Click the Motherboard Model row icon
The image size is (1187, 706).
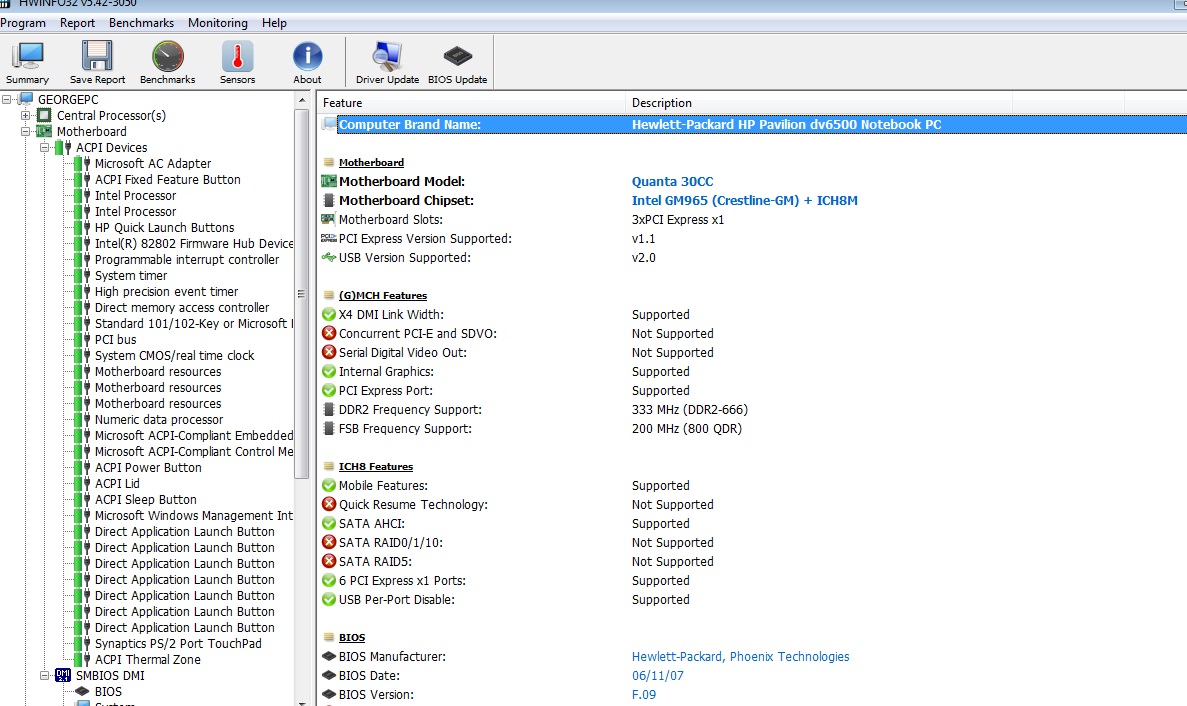point(329,181)
